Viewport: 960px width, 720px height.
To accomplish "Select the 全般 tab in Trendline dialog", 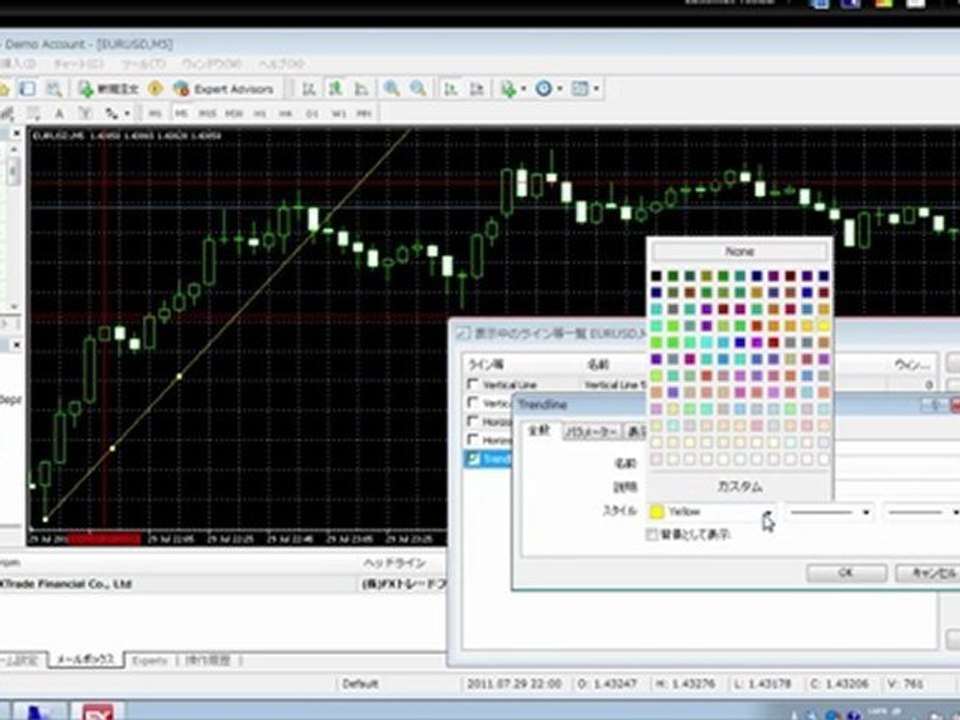I will pos(539,431).
